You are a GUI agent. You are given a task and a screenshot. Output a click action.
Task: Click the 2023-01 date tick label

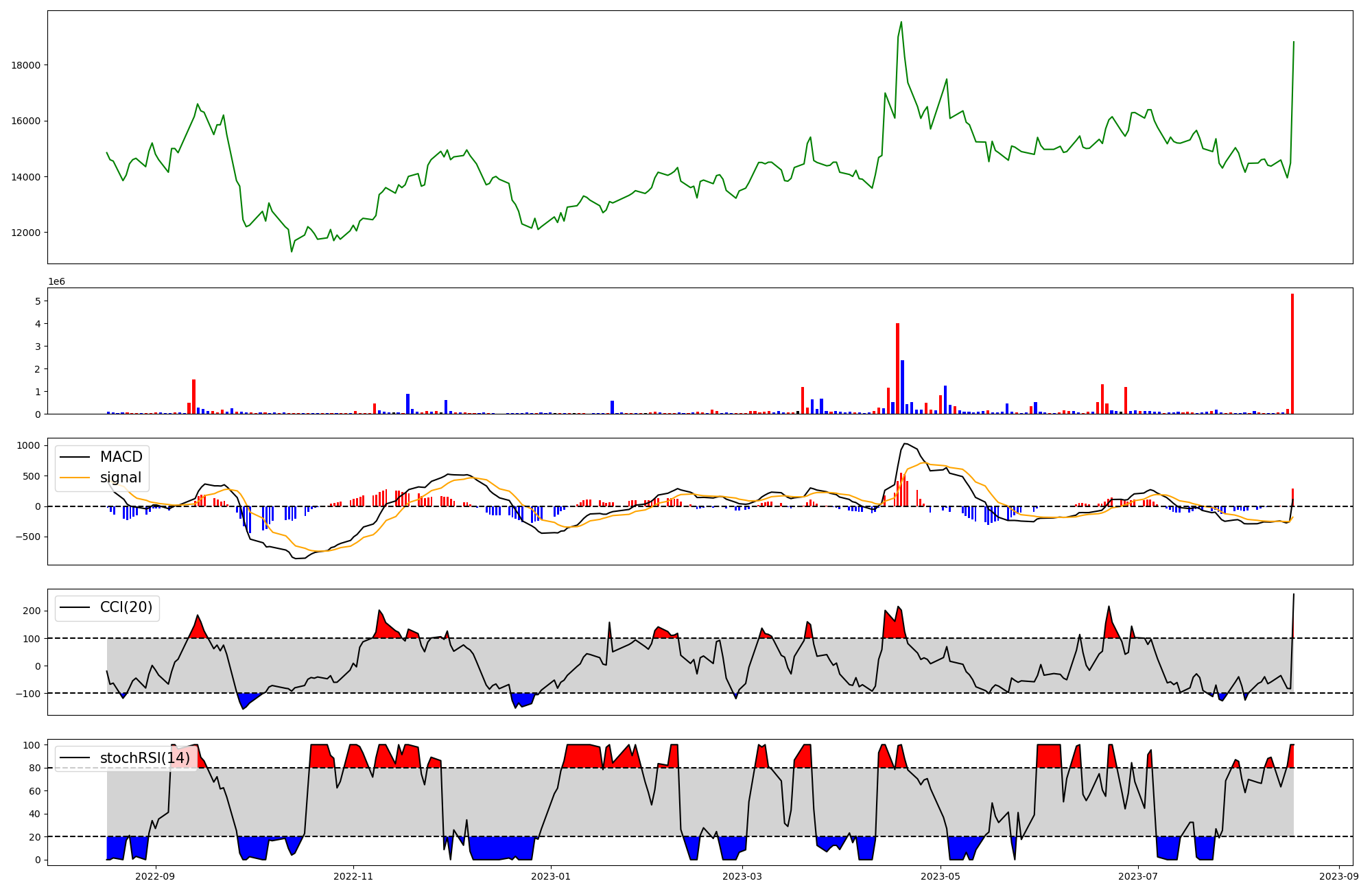point(551,876)
